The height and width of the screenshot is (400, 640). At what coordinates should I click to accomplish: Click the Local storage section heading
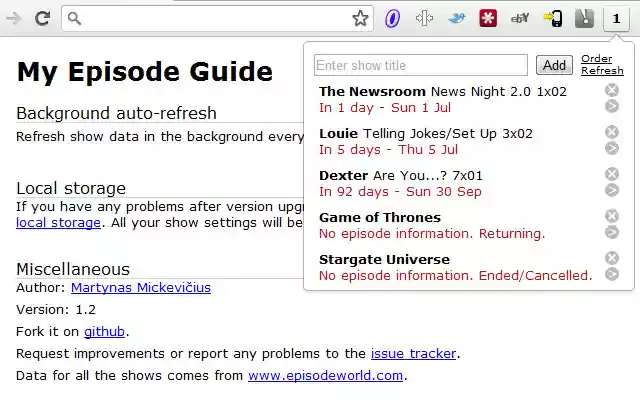click(x=71, y=189)
